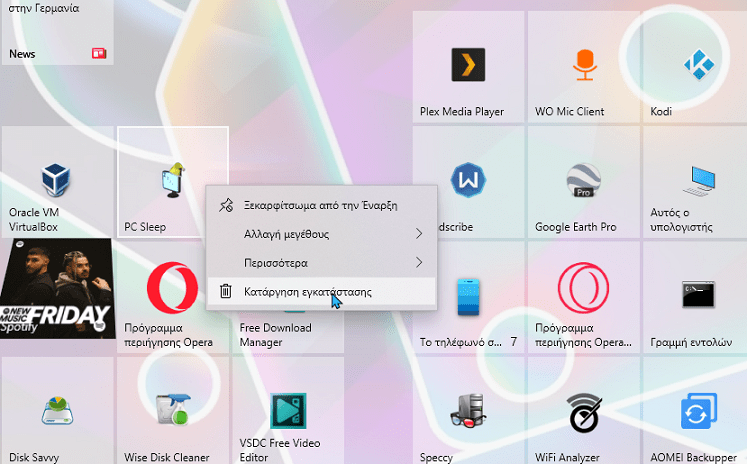This screenshot has height=464, width=747.
Task: Click the WiFi Analyzer label text
Action: point(567,457)
